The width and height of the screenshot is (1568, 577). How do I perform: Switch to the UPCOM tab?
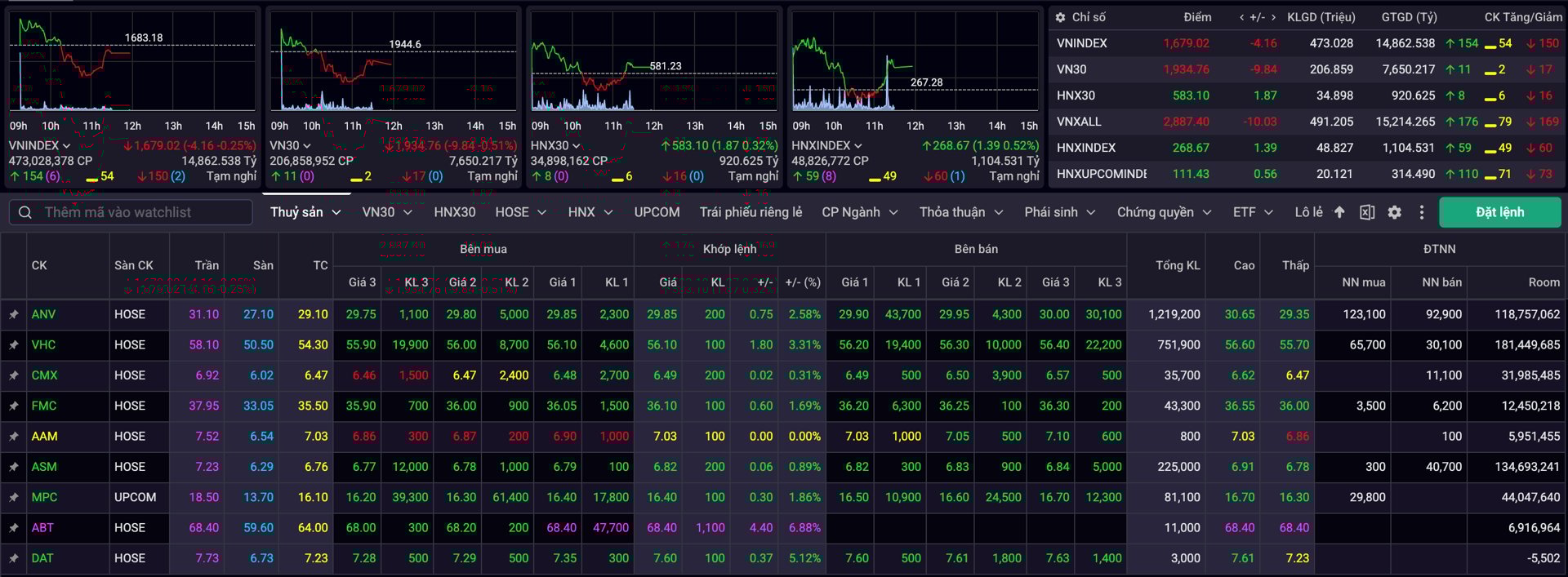tap(657, 212)
